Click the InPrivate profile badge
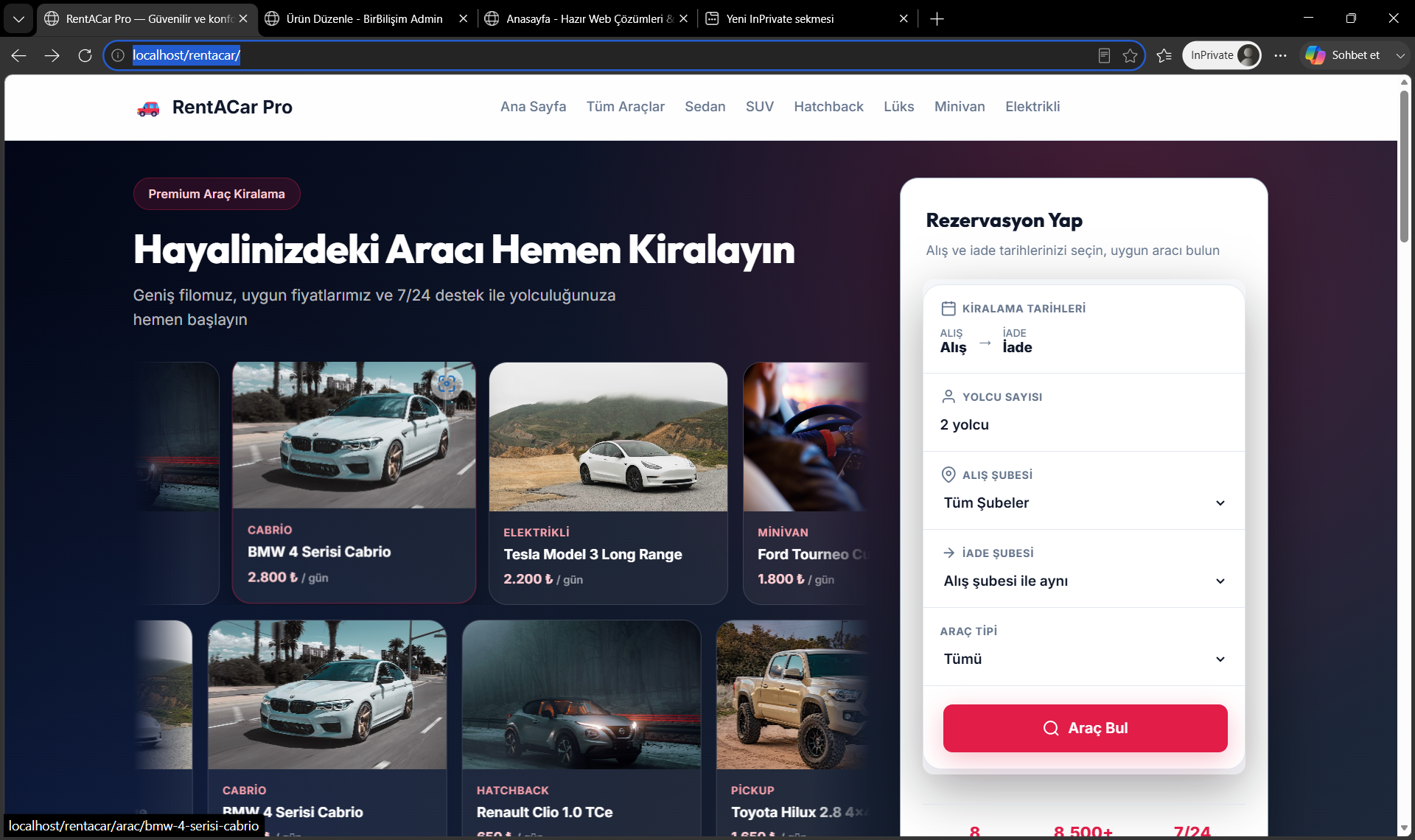1415x840 pixels. pos(1221,55)
